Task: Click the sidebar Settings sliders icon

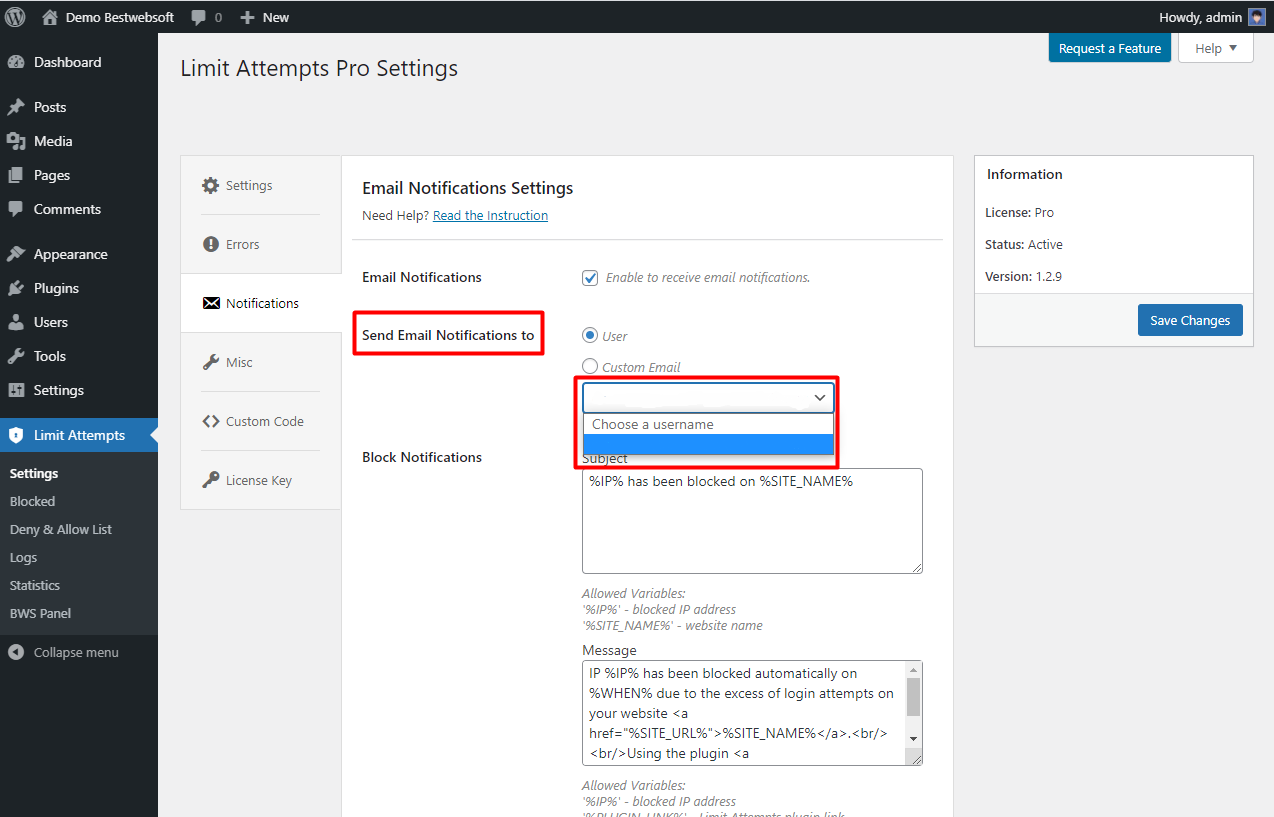Action: (16, 390)
